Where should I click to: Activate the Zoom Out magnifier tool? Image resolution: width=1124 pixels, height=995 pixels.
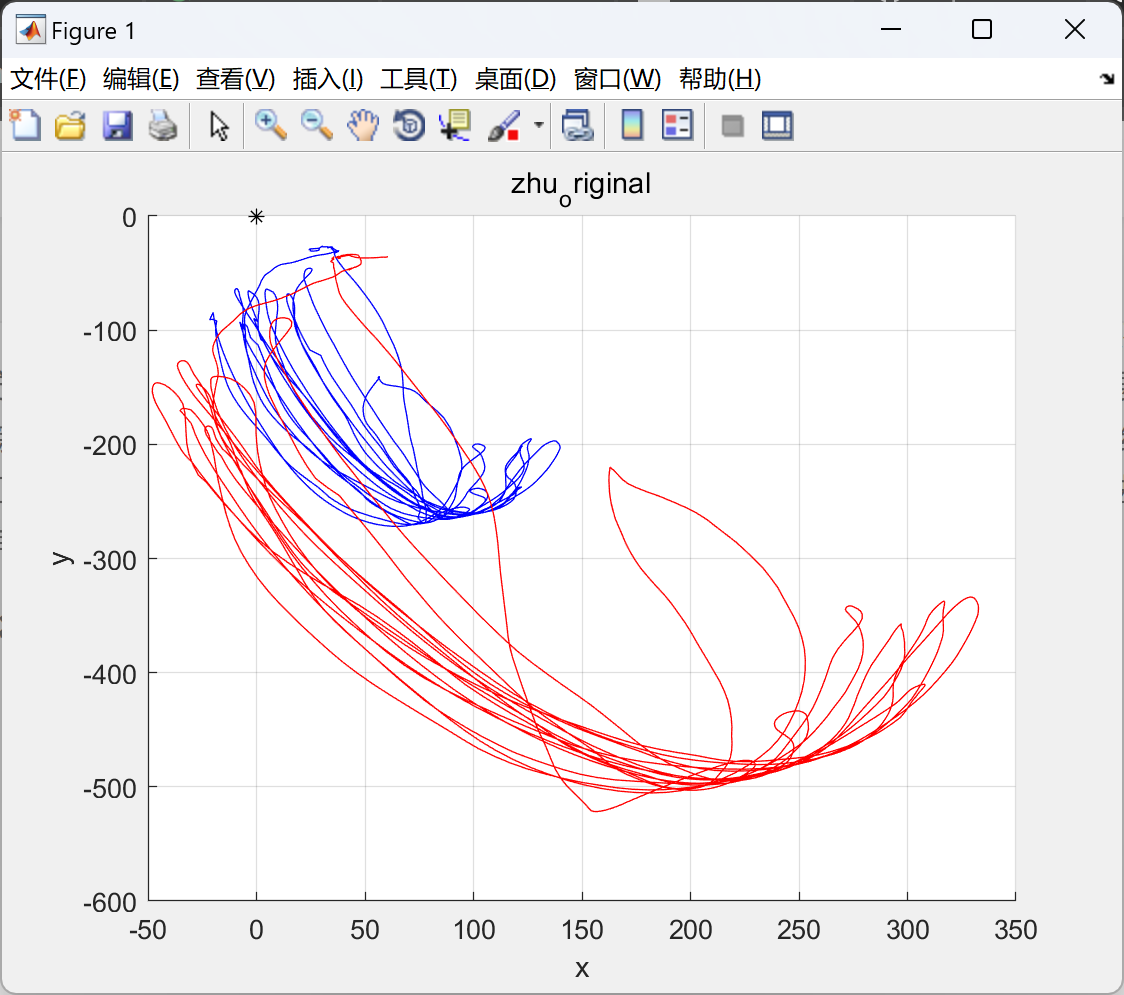tap(316, 125)
